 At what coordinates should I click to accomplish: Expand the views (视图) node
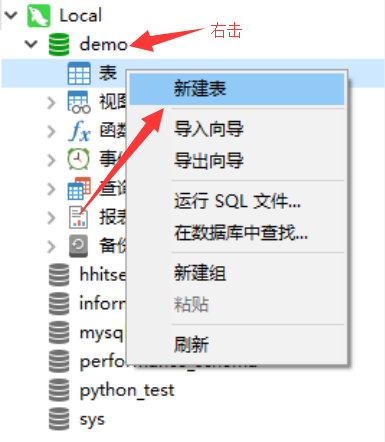(x=51, y=103)
